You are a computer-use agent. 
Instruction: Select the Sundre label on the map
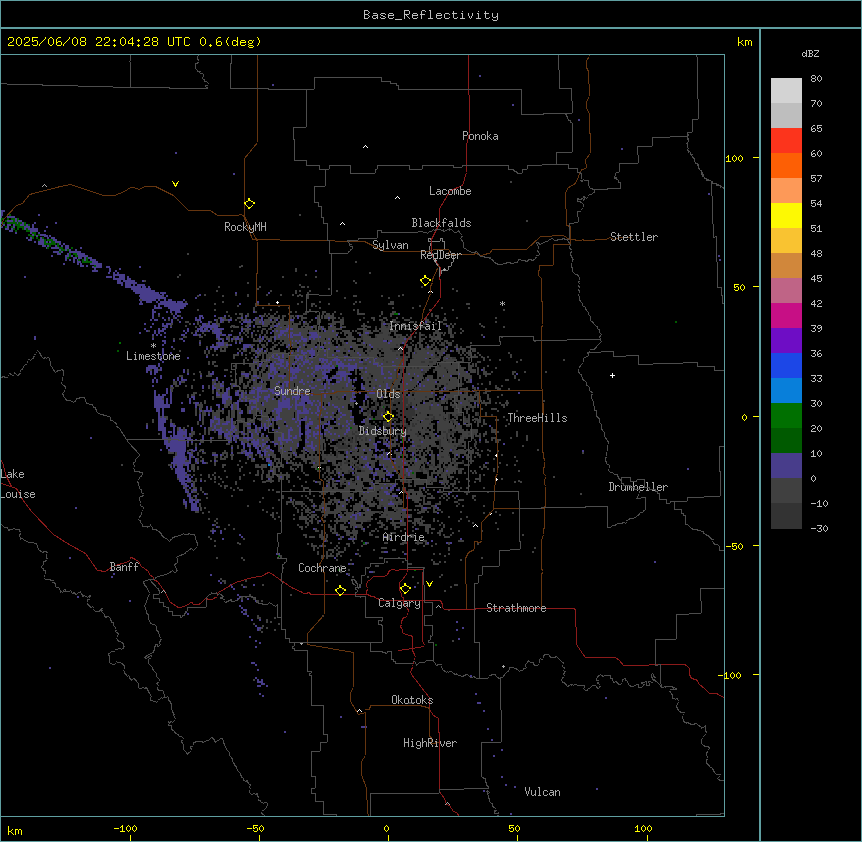(x=292, y=391)
